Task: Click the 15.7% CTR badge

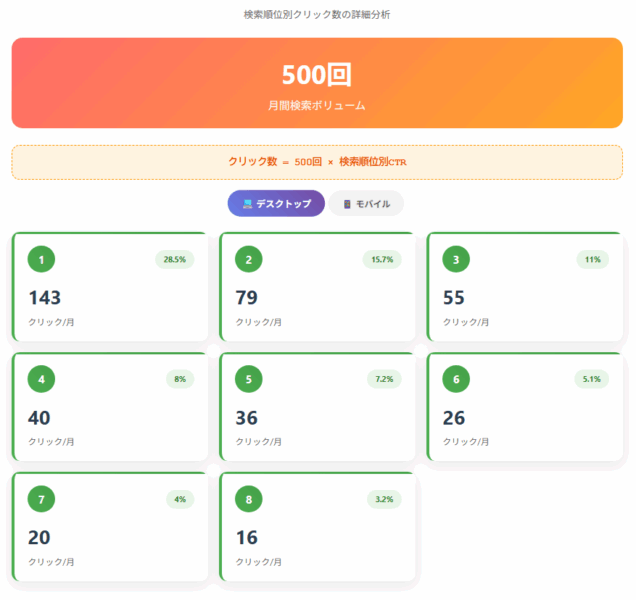Action: coord(382,259)
